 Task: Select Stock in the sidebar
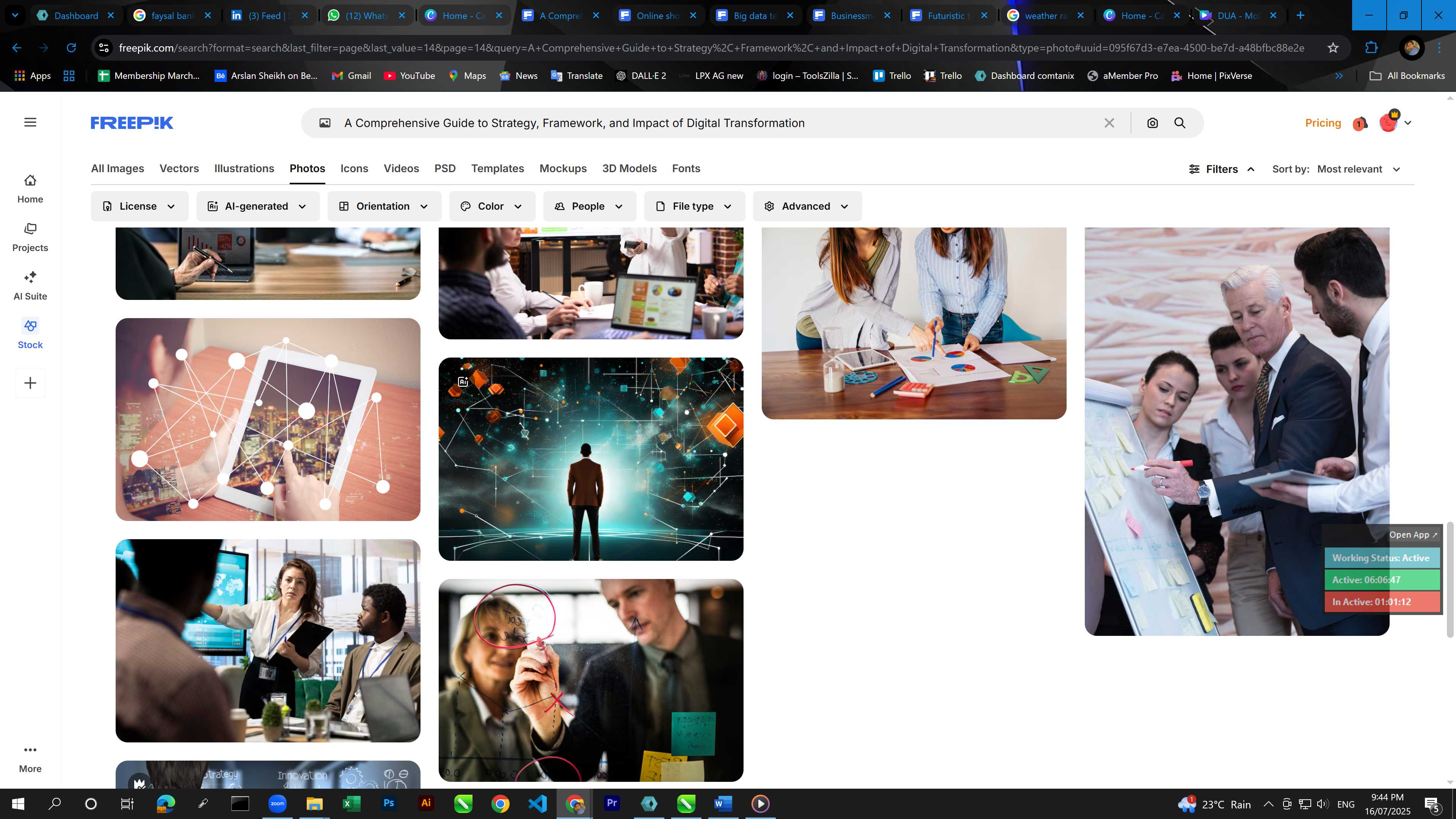click(30, 334)
